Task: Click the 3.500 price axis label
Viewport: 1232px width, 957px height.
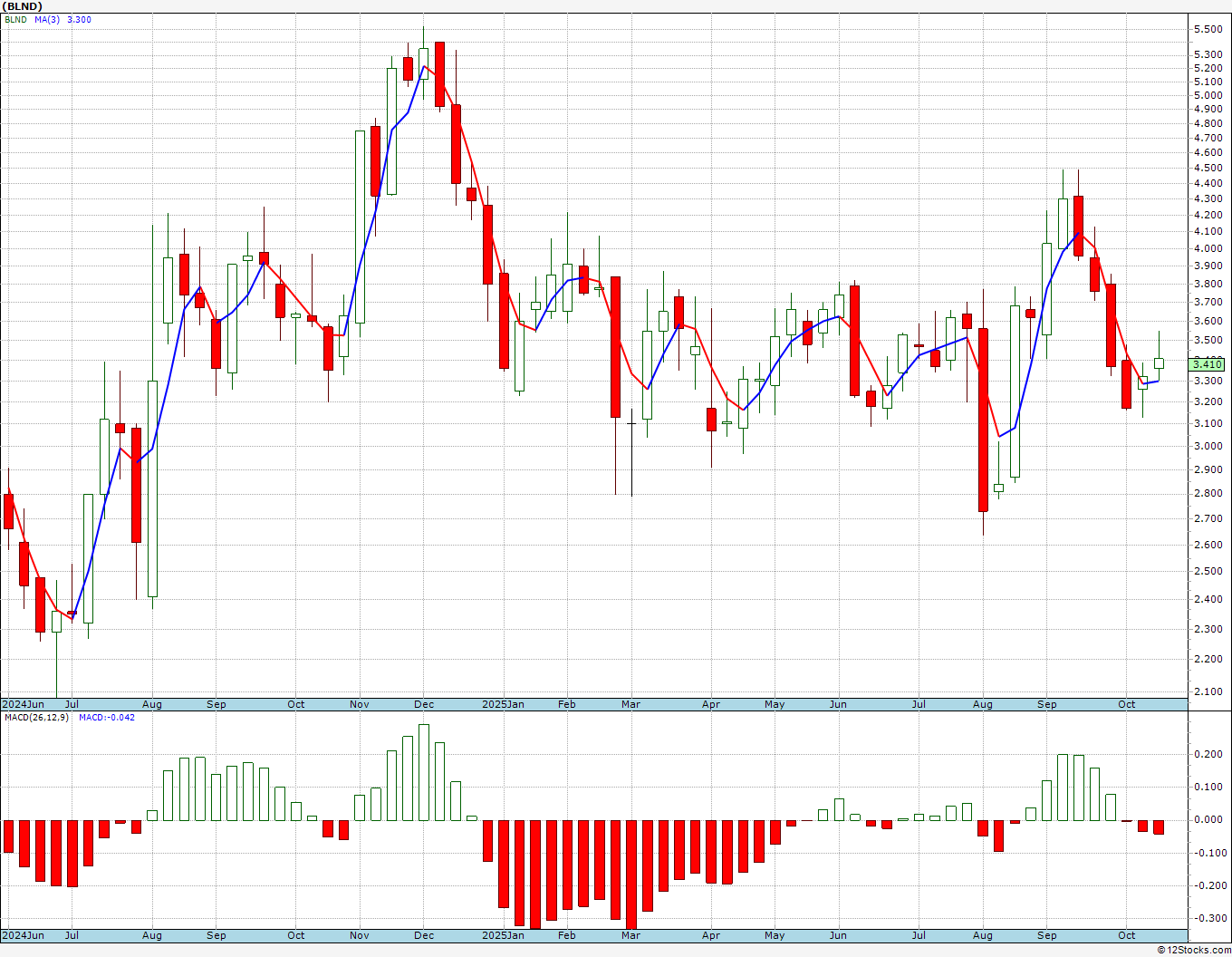Action: coord(1208,341)
